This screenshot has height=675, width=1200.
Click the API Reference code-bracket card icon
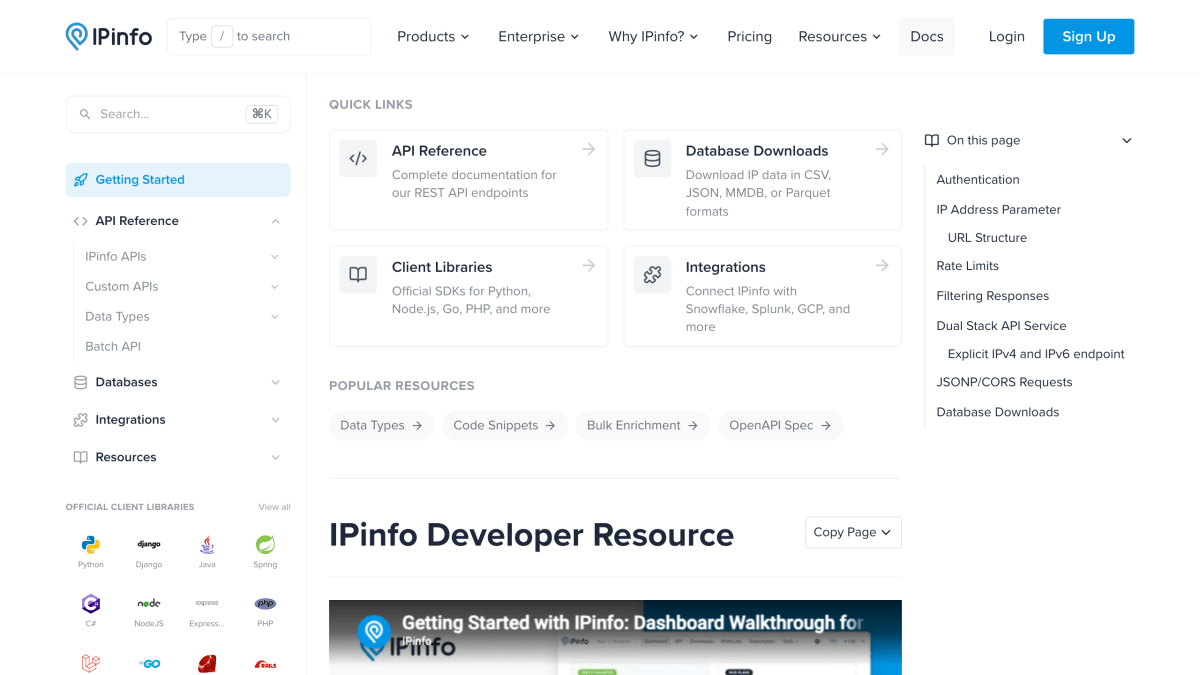pos(358,158)
